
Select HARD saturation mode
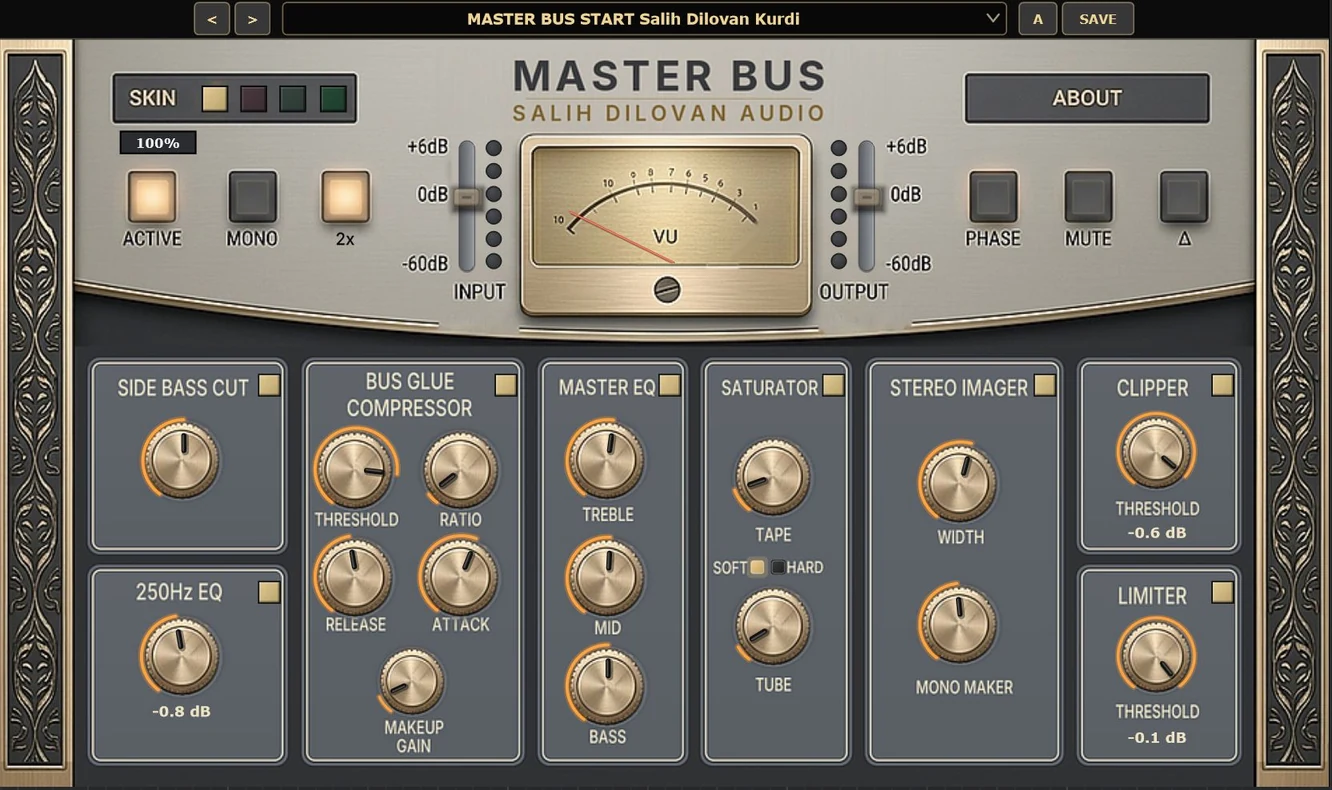778,568
